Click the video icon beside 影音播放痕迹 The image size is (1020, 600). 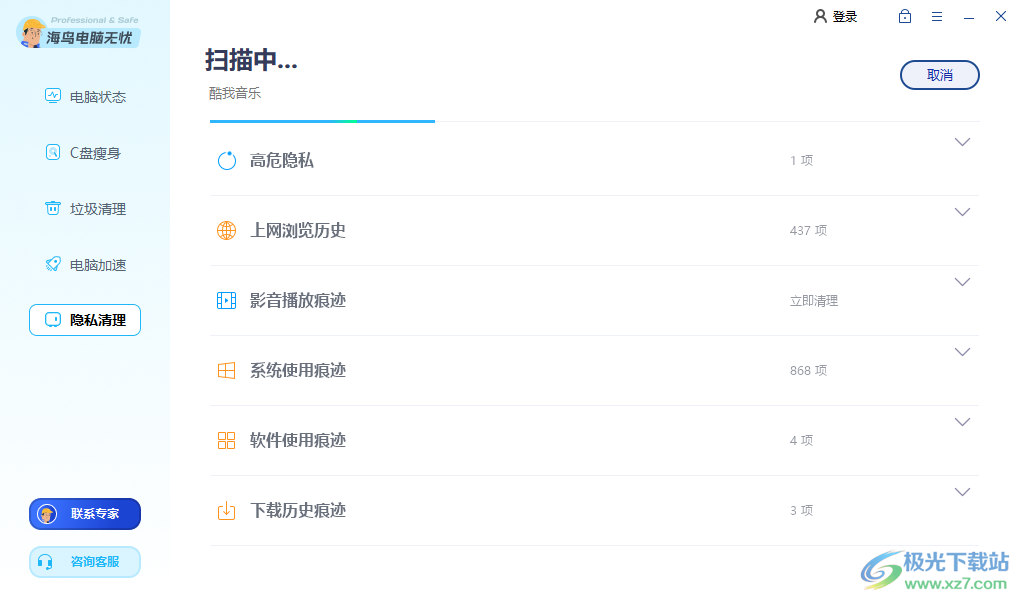[226, 300]
